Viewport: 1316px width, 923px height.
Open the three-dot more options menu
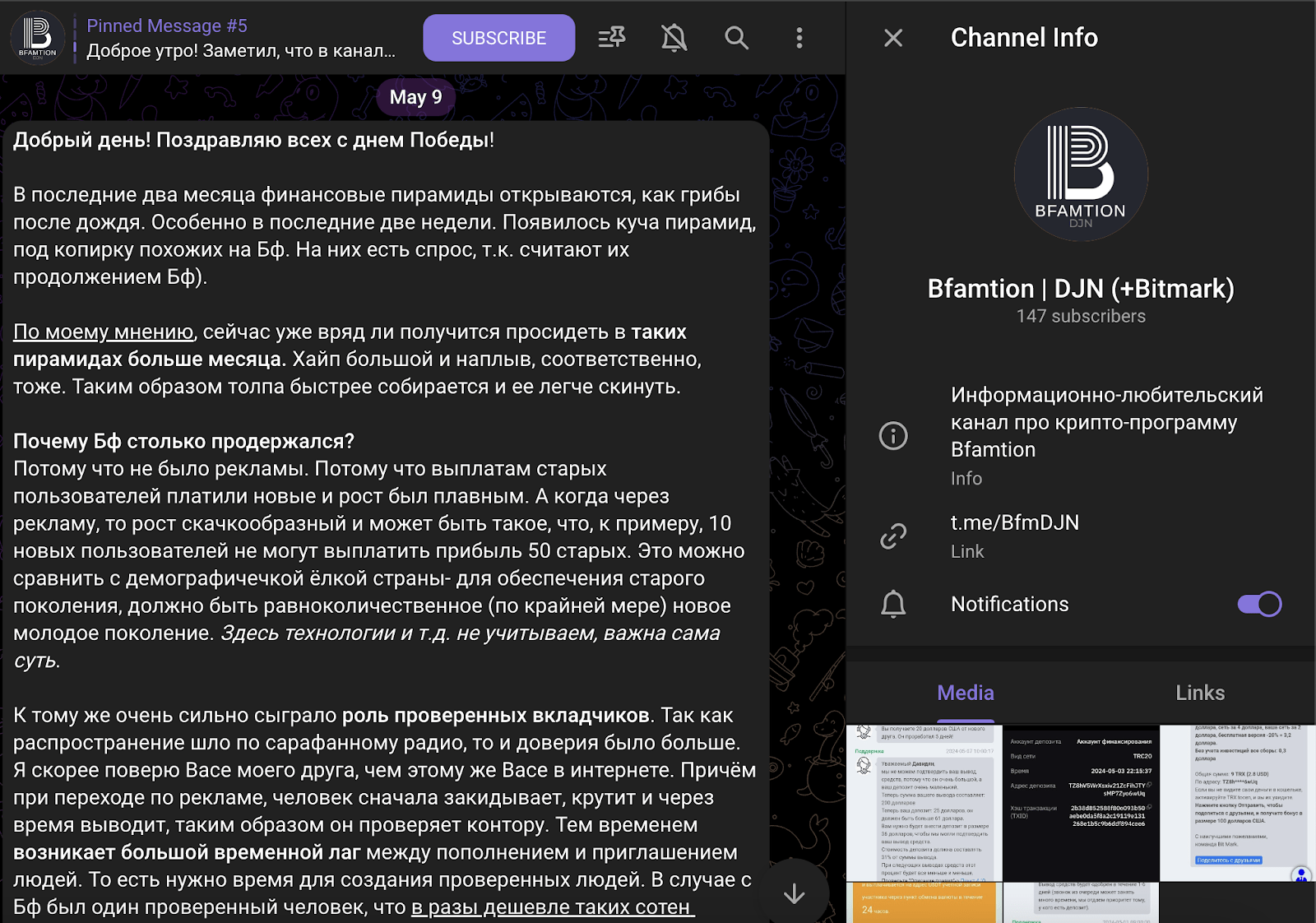click(799, 38)
